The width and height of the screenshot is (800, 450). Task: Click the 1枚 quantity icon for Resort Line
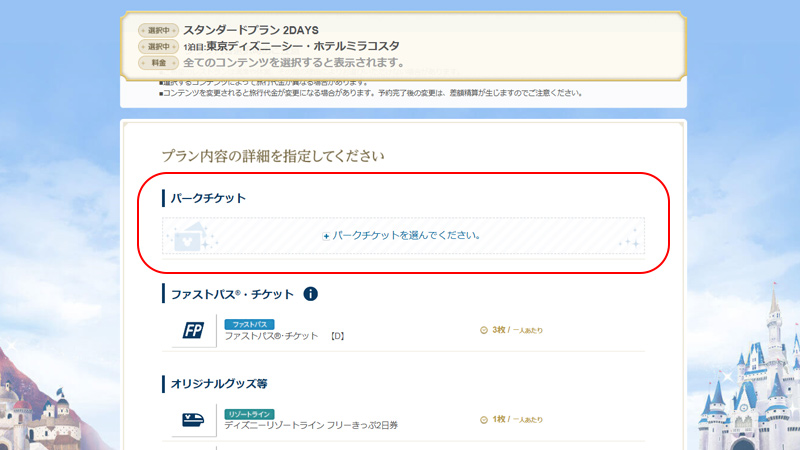click(484, 419)
